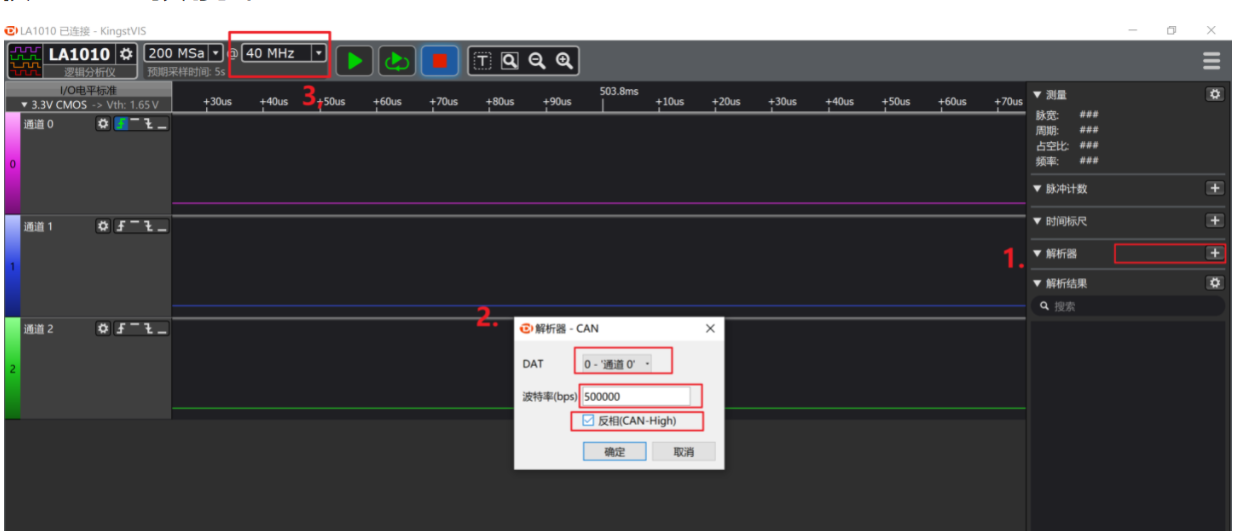Open LA1010 device settings gear
The width and height of the screenshot is (1240, 531).
(x=126, y=53)
